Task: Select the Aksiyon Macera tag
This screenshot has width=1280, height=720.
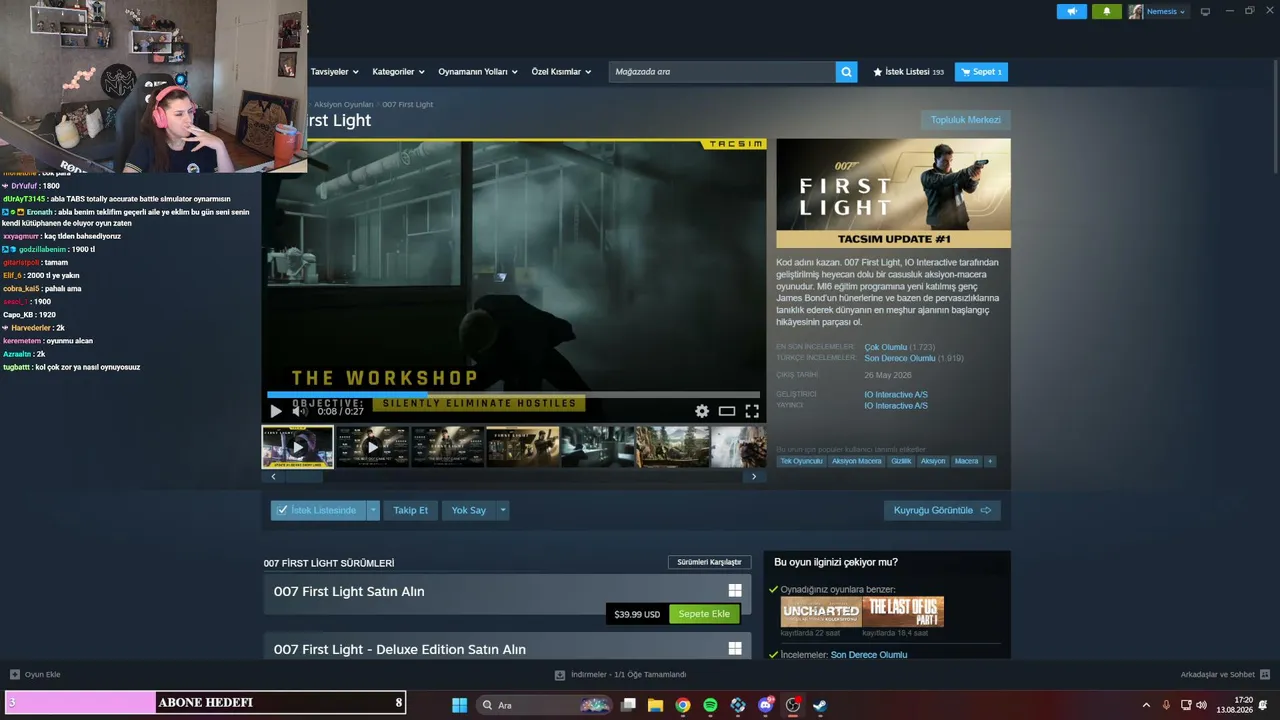Action: [x=857, y=461]
